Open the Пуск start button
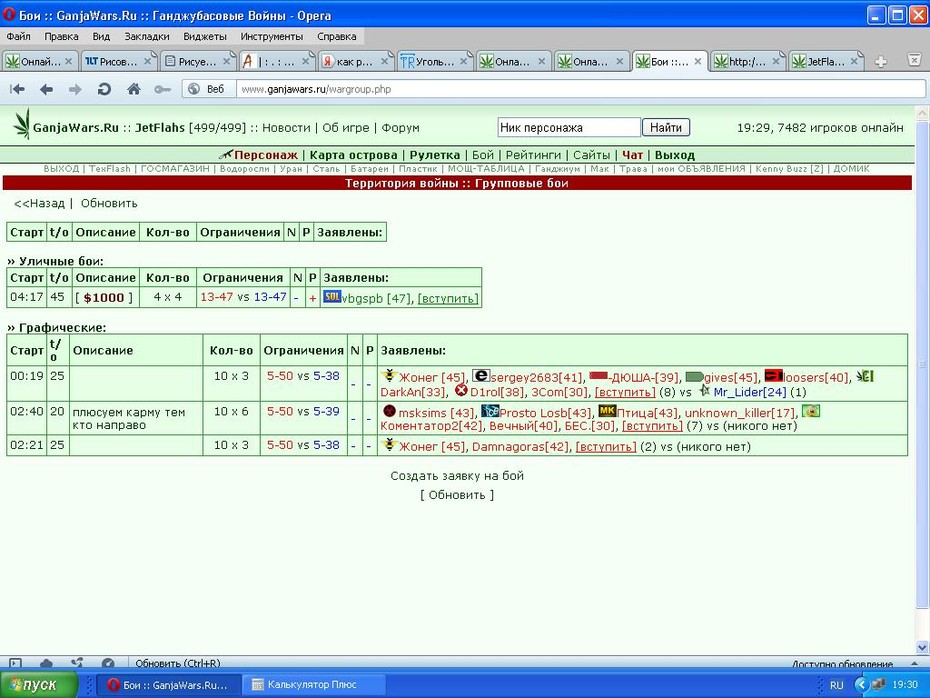 click(39, 684)
